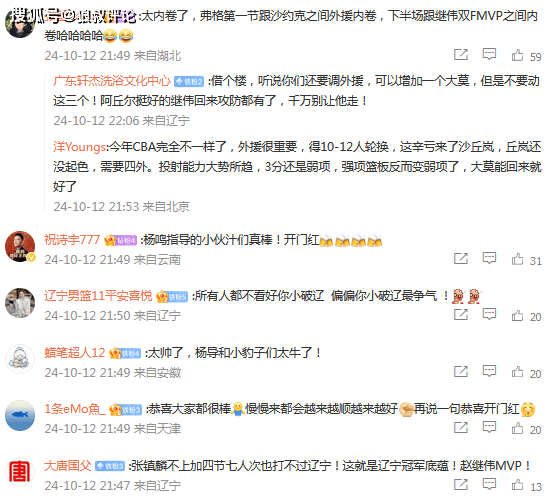Share the top comment from 湖北
The height and width of the screenshot is (498, 554).
coord(461,55)
